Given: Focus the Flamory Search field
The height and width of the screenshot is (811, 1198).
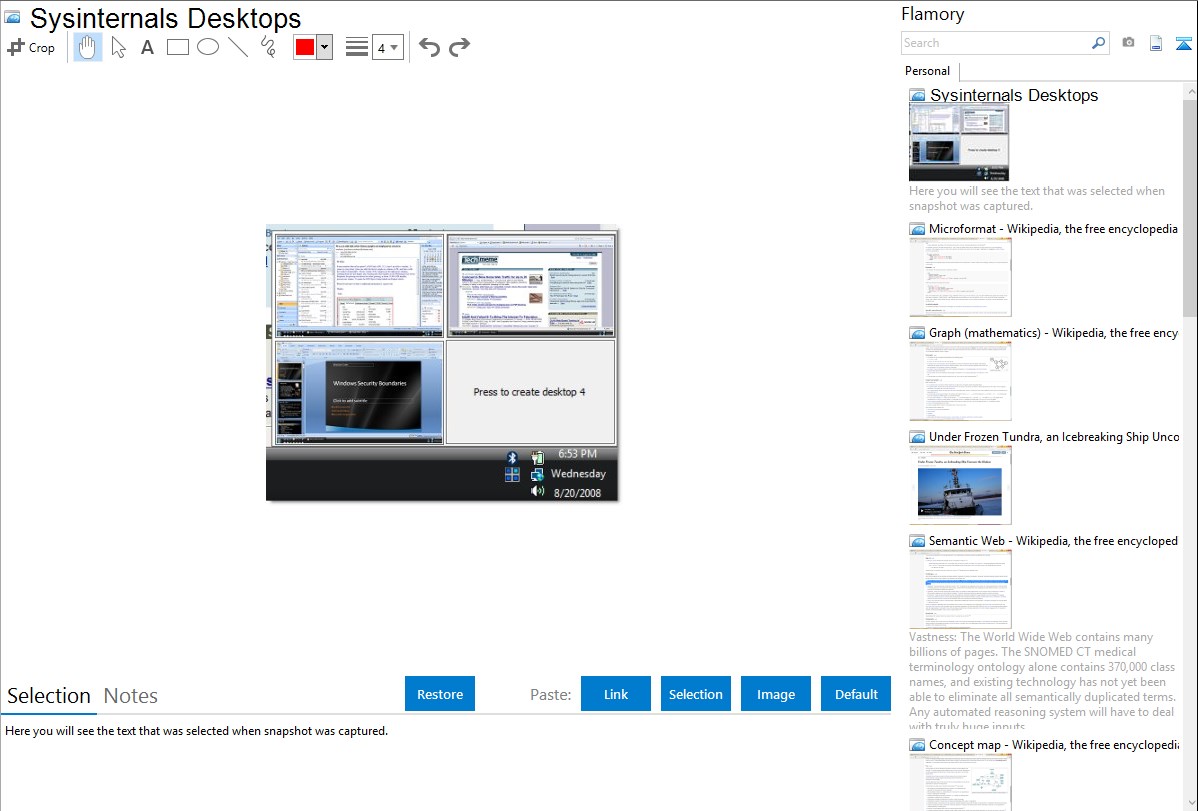Looking at the screenshot, I should (996, 43).
